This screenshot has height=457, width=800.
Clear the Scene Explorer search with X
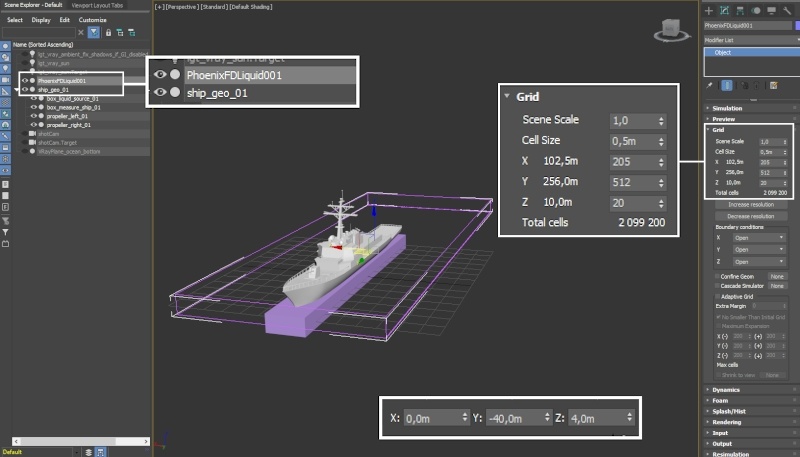click(x=81, y=33)
